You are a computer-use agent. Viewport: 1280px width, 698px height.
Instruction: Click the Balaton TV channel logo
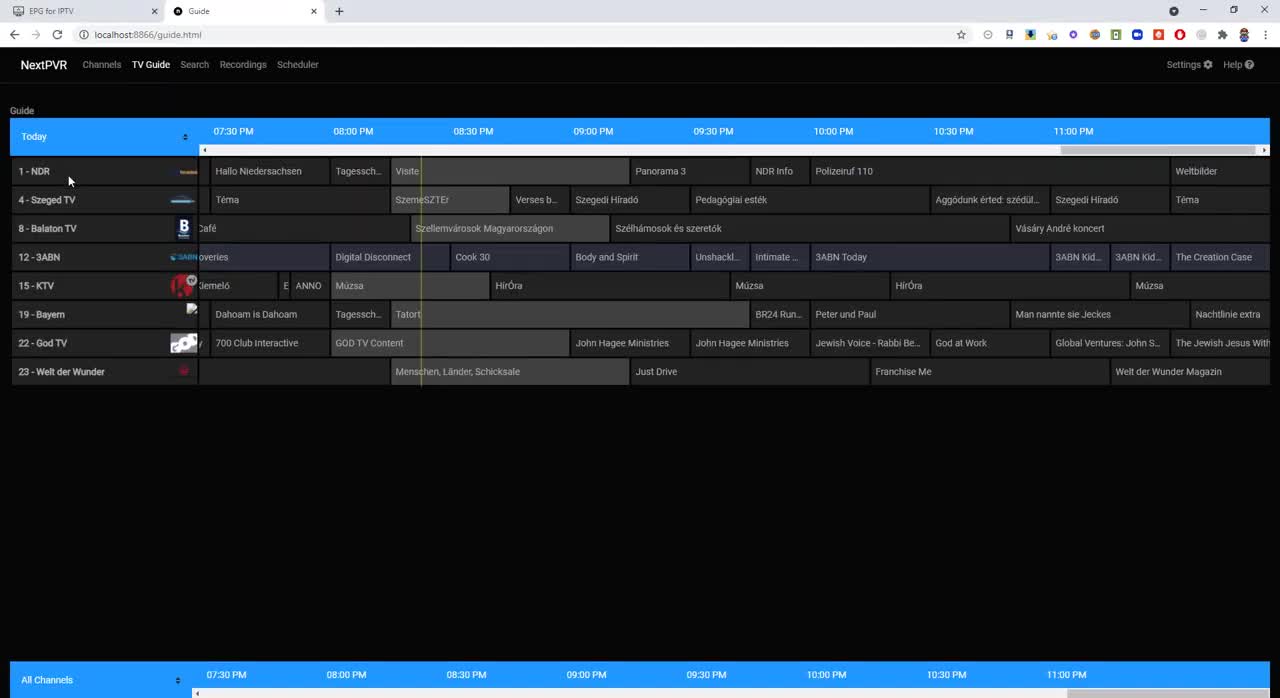click(183, 229)
